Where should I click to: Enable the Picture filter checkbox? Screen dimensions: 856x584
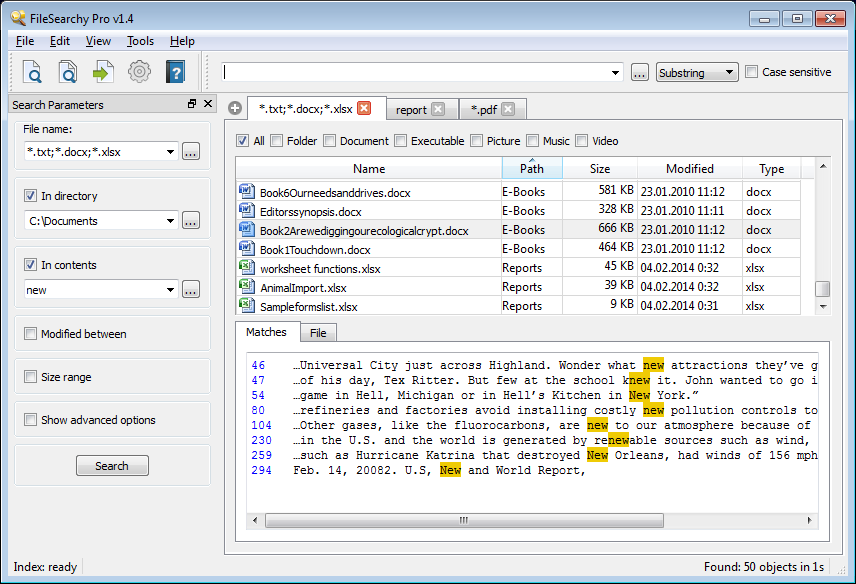(477, 141)
